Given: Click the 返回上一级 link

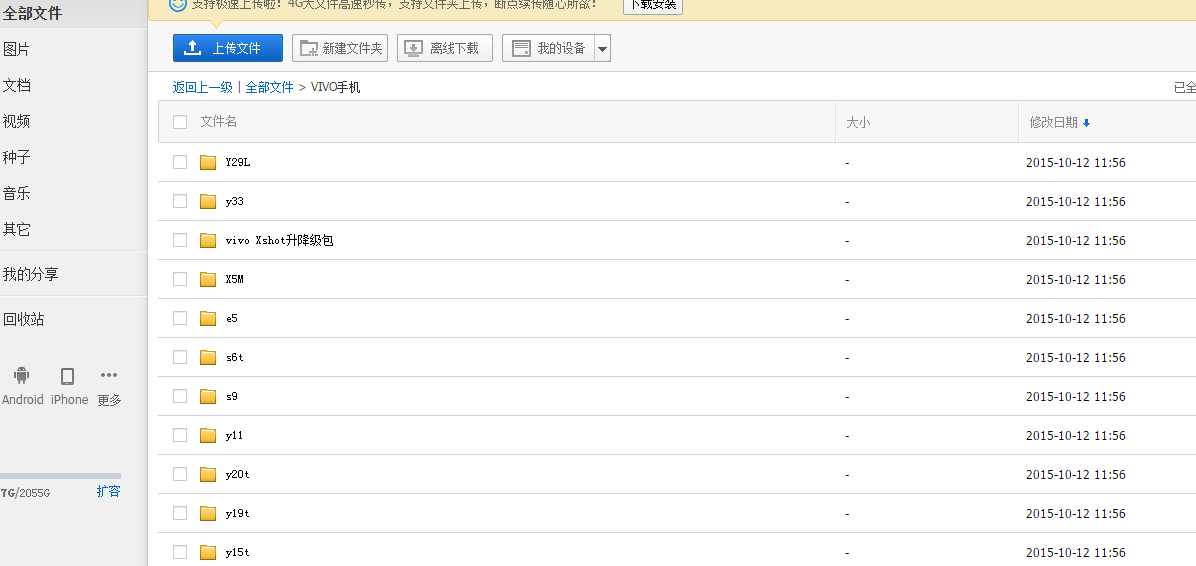Looking at the screenshot, I should click(202, 87).
